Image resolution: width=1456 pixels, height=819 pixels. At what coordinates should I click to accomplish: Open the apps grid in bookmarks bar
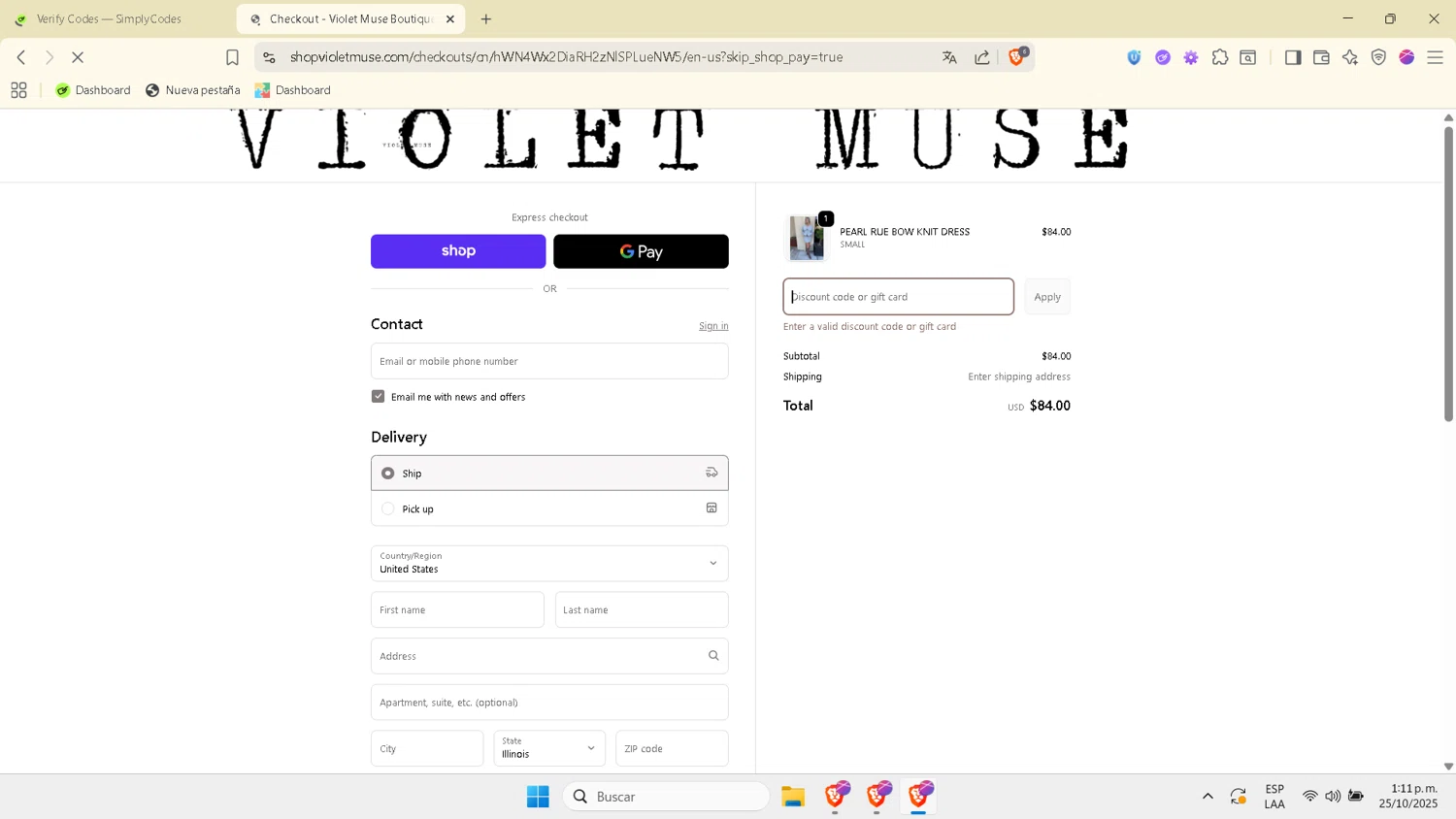click(18, 90)
